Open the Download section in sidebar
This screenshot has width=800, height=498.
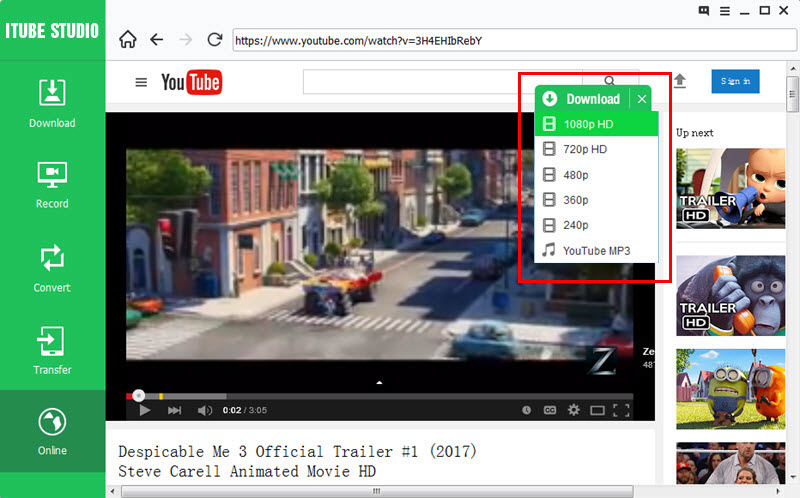pyautogui.click(x=52, y=104)
